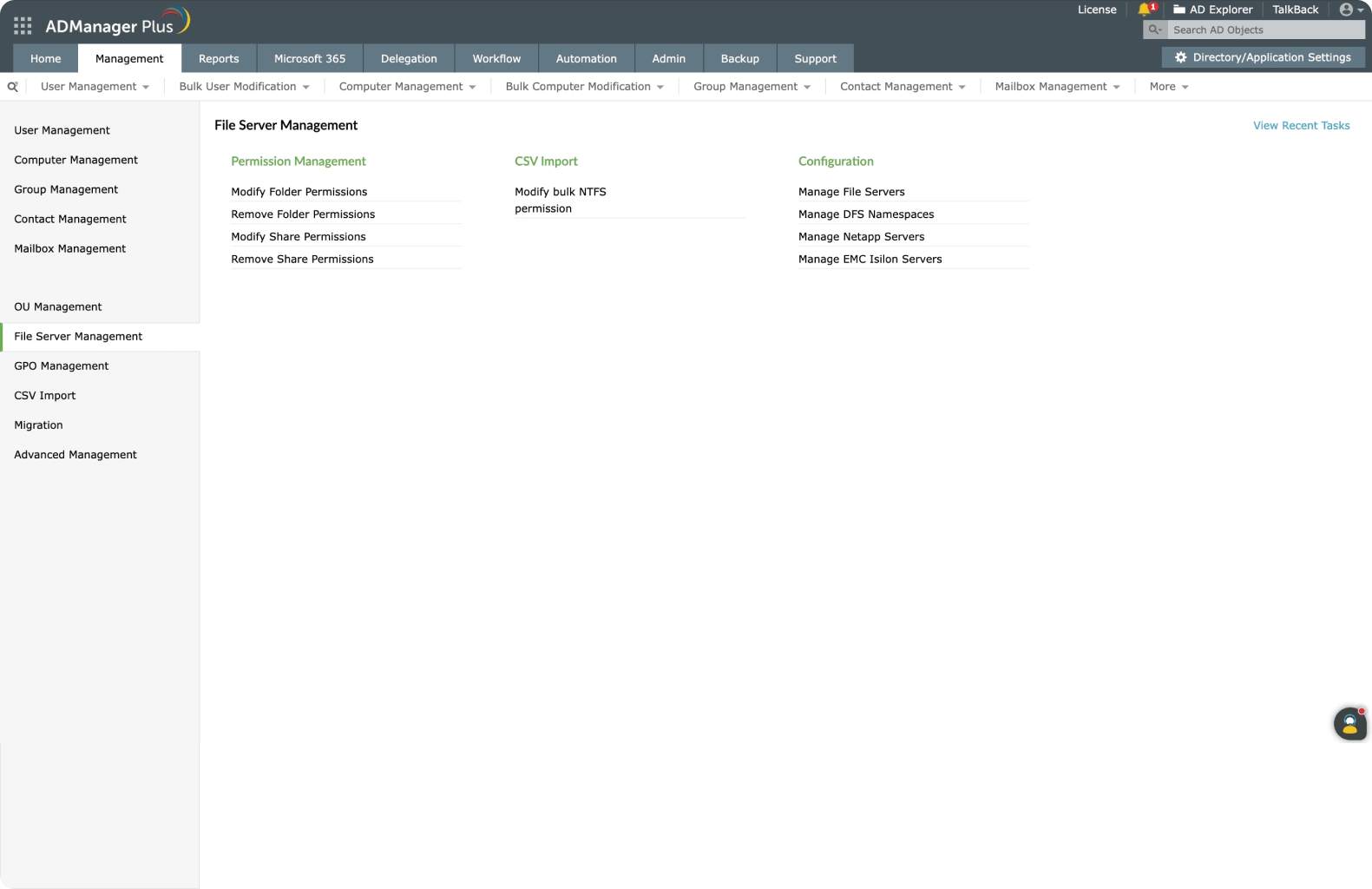Expand Bulk Computer Modification dropdown

pyautogui.click(x=584, y=87)
